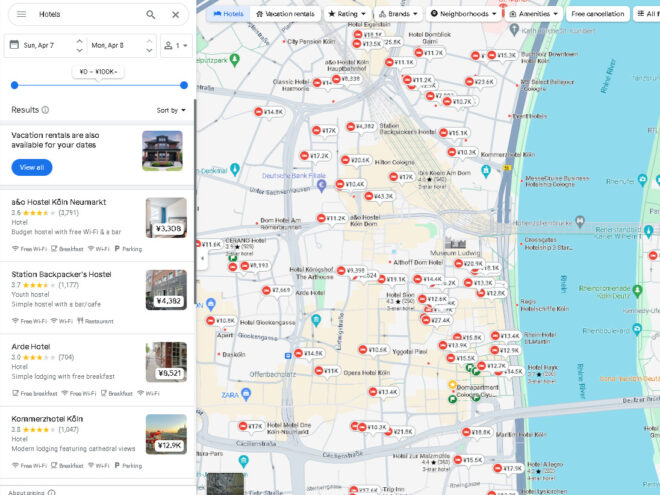Increase check-out date with up arrow

point(149,41)
